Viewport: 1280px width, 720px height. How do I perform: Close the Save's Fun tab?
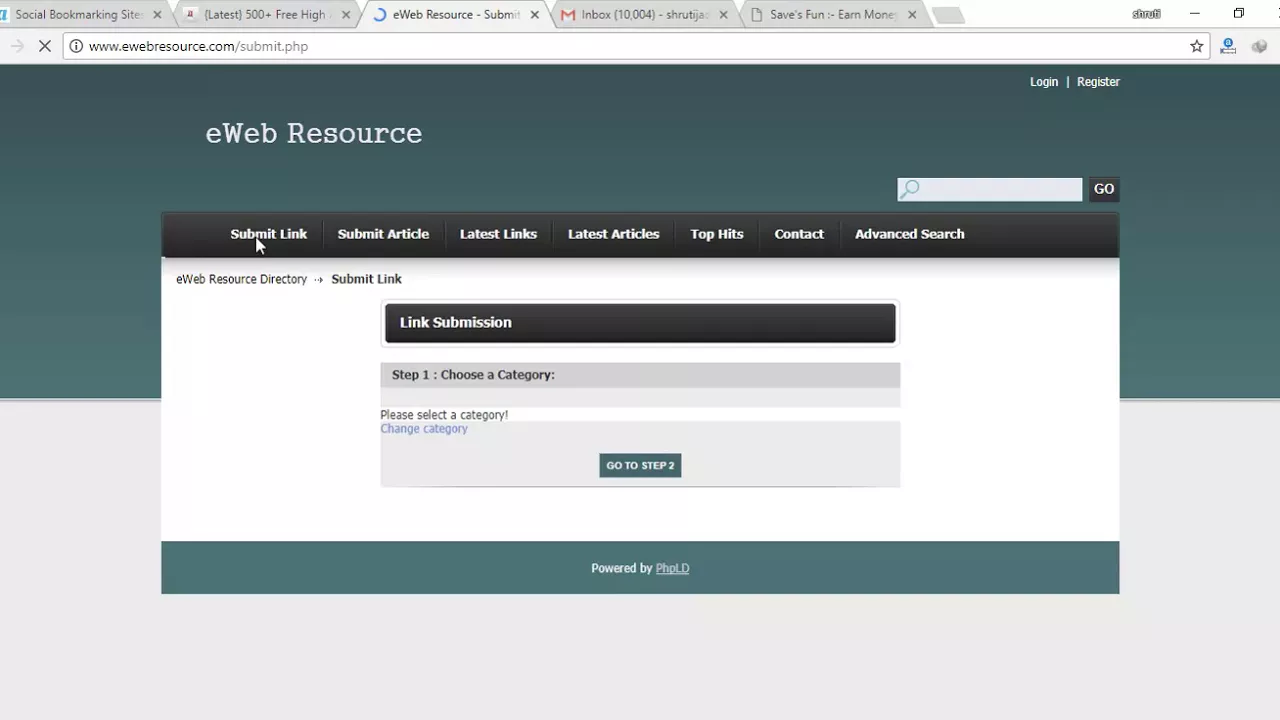(912, 15)
